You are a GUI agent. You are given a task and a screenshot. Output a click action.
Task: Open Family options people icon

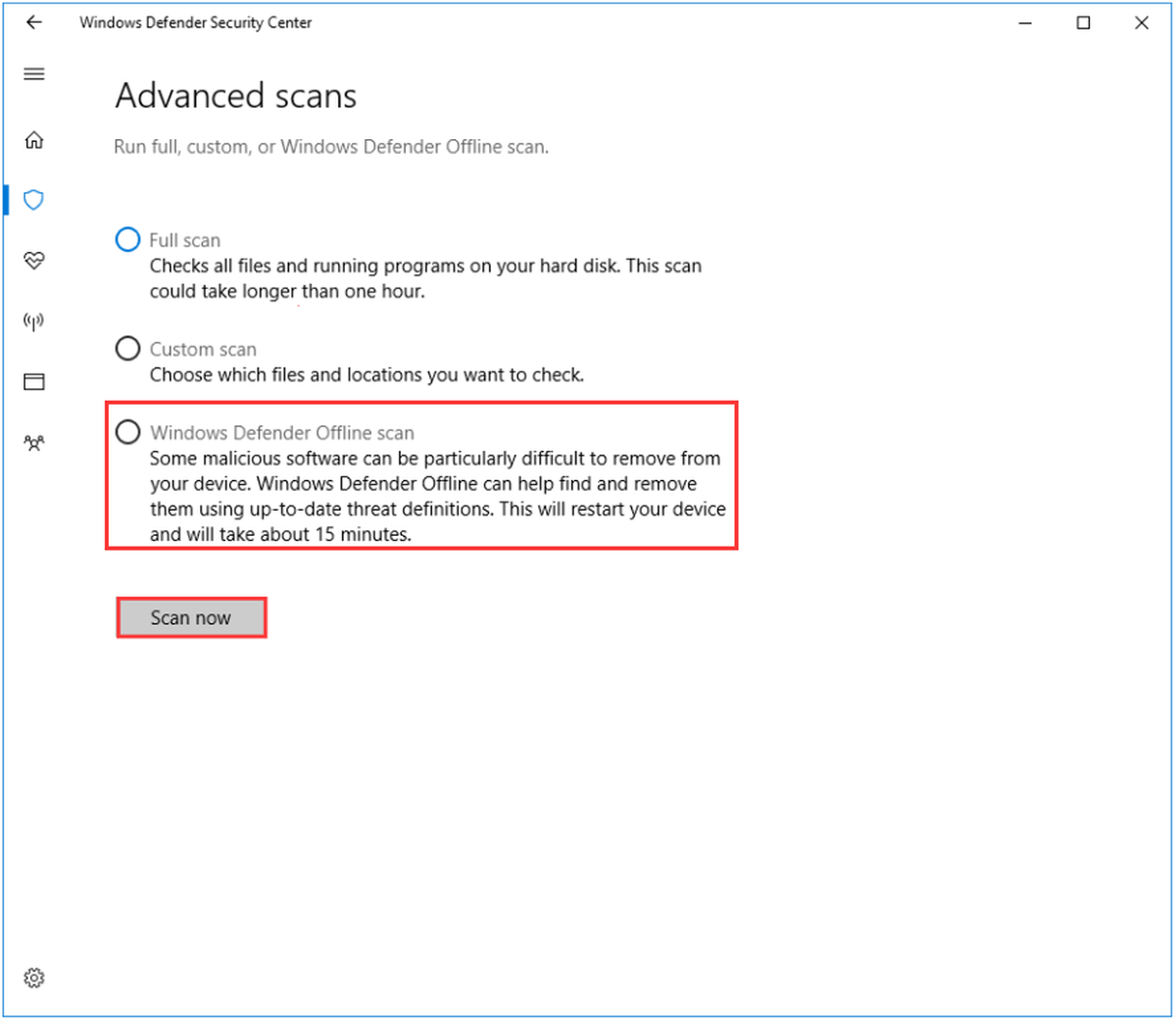click(34, 443)
